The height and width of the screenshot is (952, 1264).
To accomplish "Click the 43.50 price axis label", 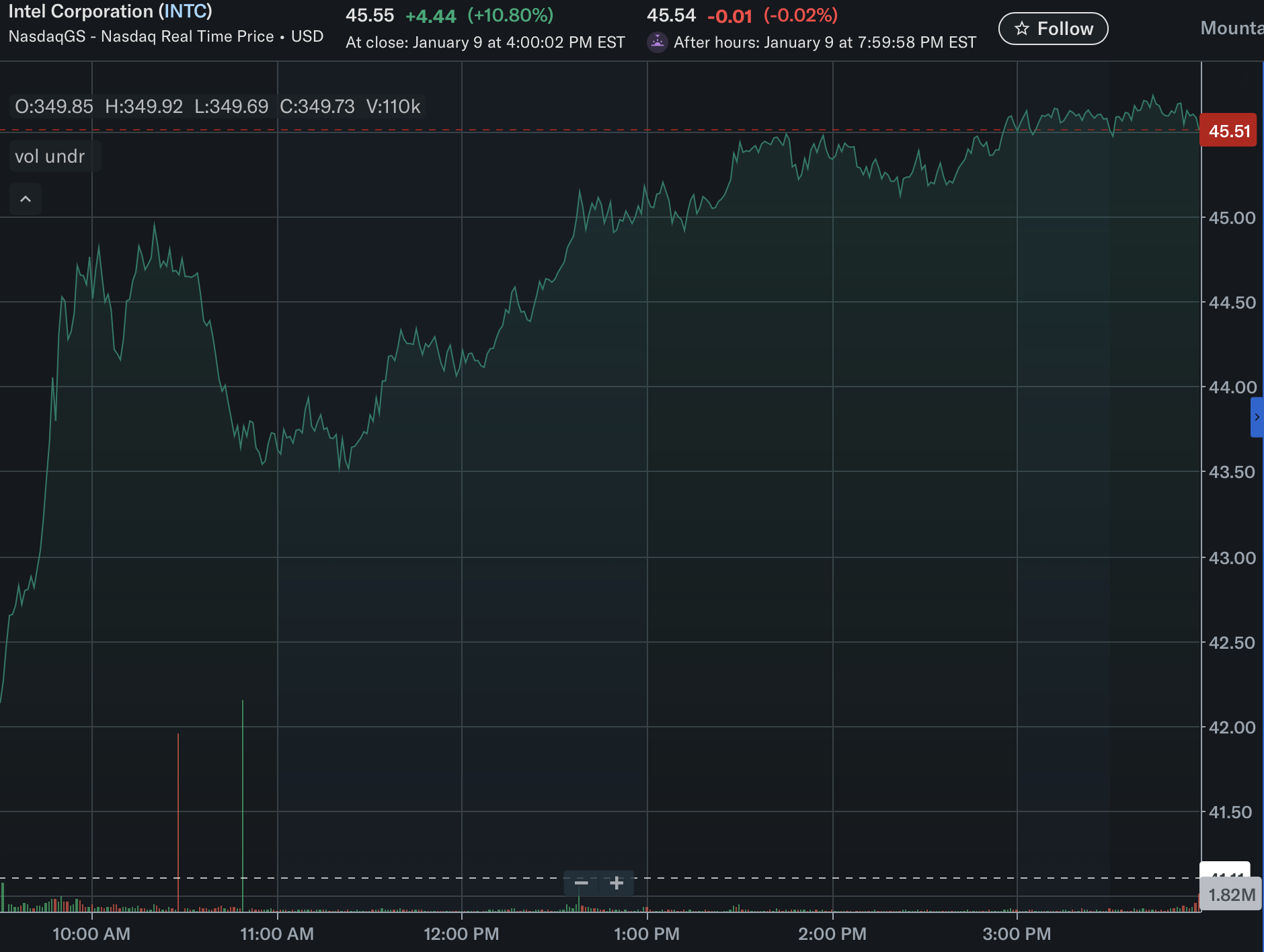I will 1232,472.
